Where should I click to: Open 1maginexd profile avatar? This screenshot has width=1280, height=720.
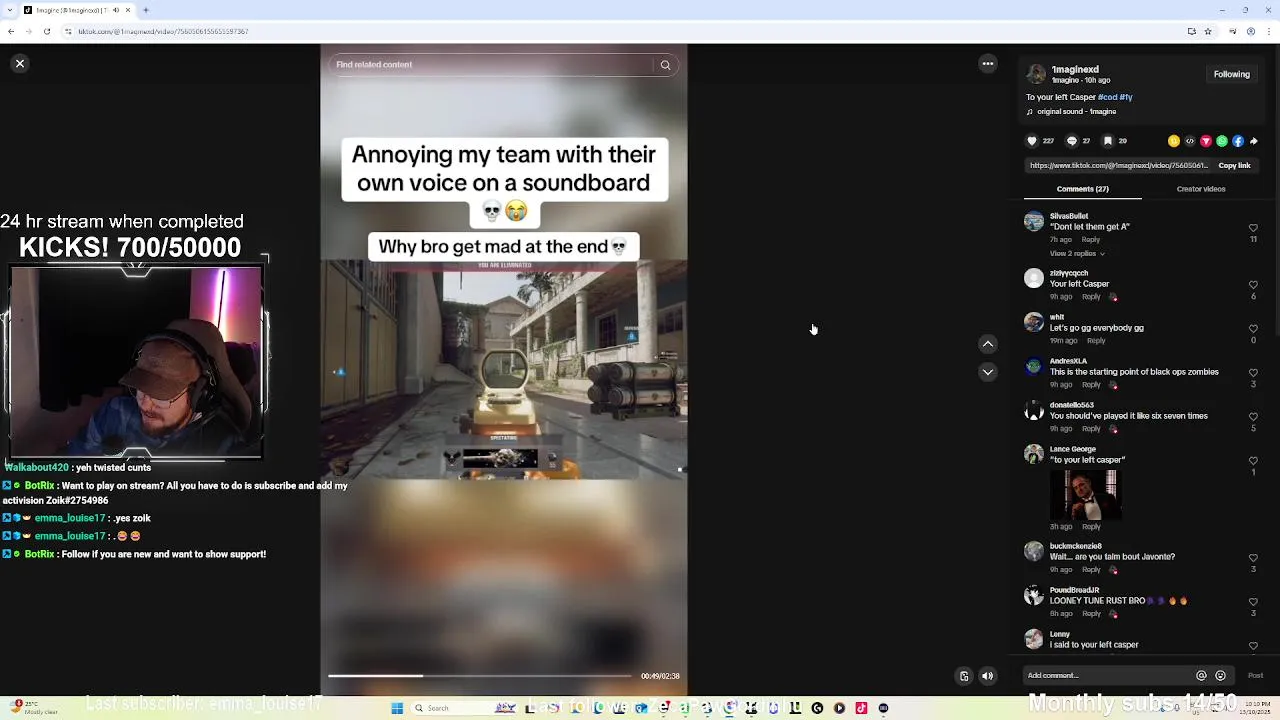coord(1036,74)
